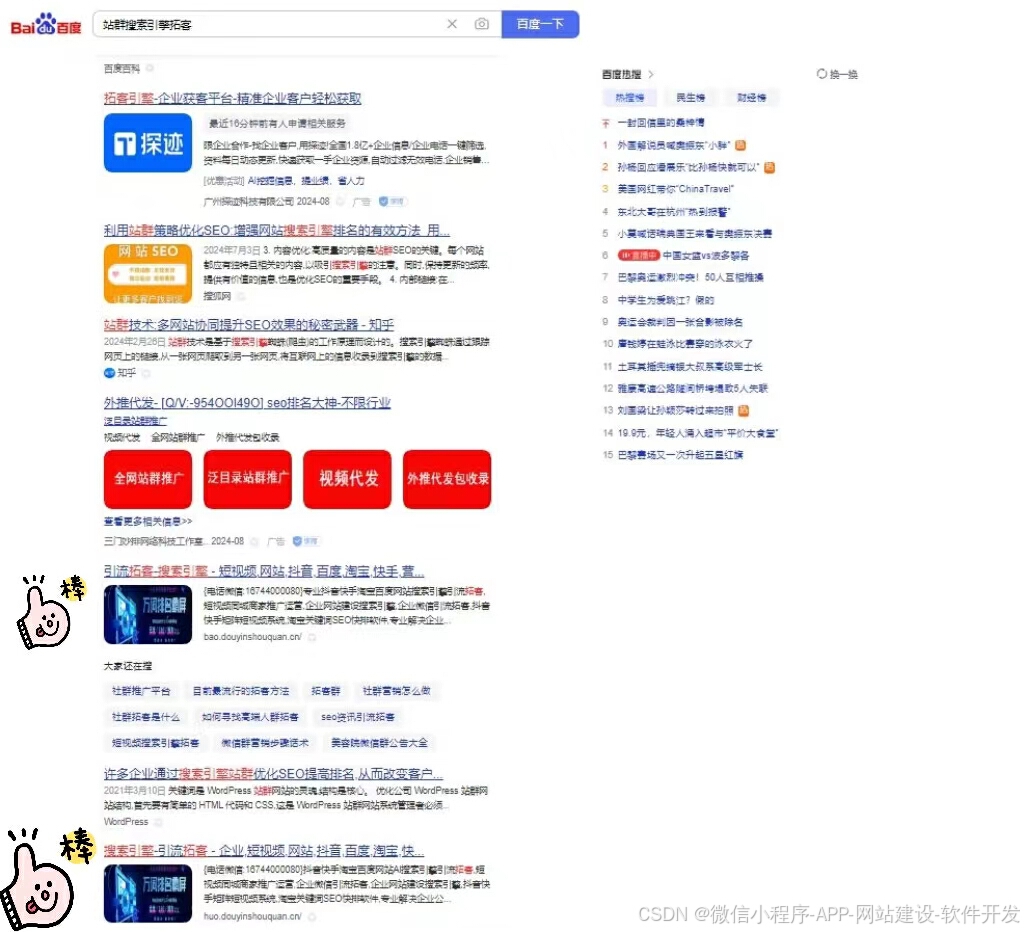Switch to the 民生榜 tab
This screenshot has width=1024, height=932.
click(690, 98)
